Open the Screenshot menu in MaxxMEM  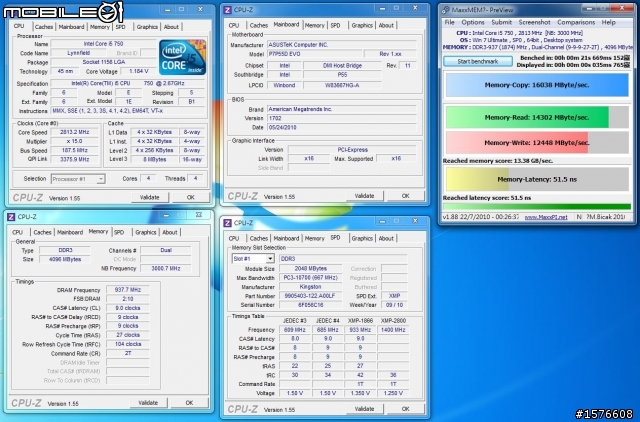pos(534,22)
